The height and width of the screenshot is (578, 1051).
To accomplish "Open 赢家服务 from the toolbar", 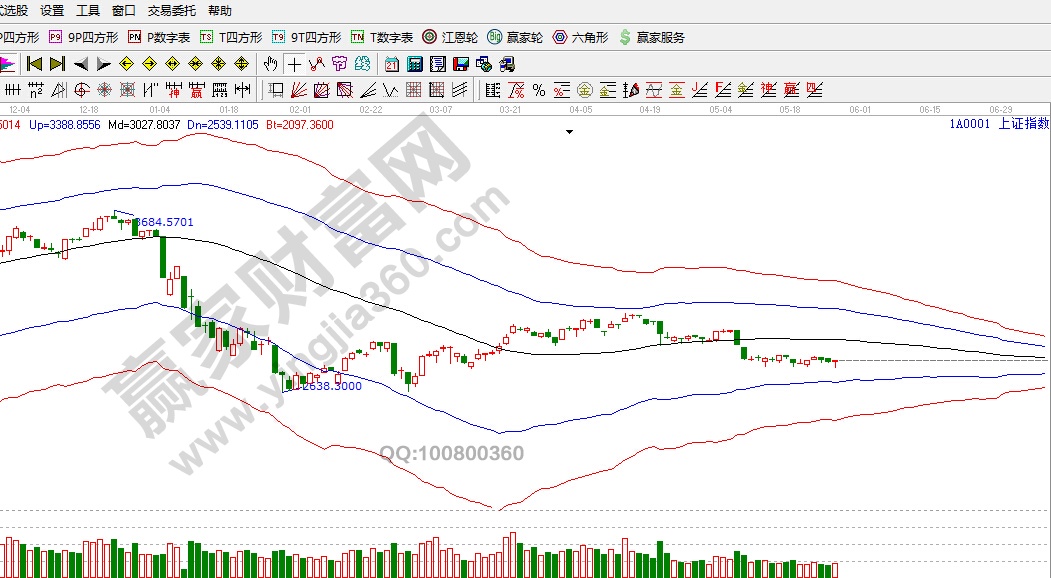I will [652, 37].
